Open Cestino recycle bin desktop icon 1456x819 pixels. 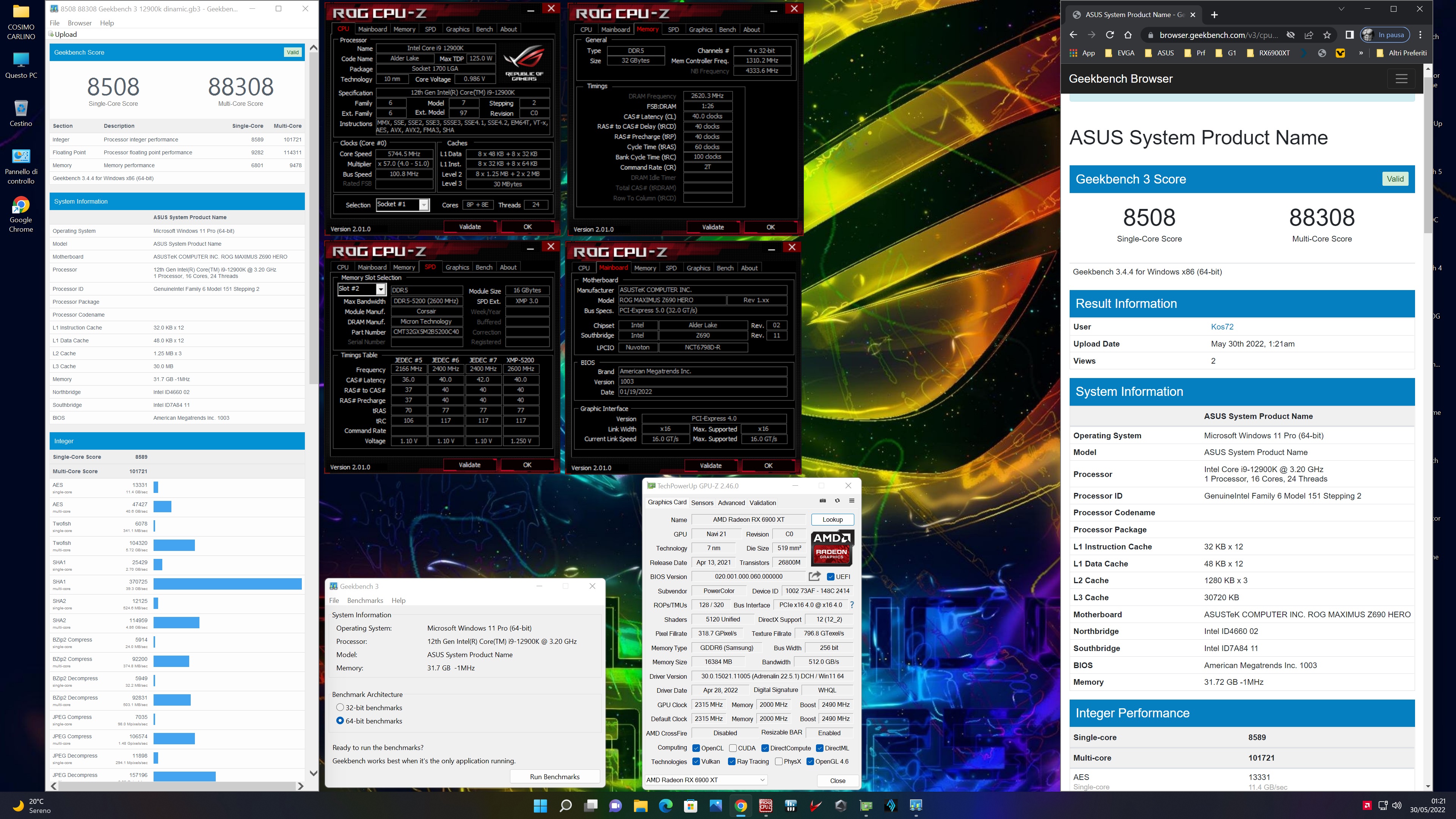21,113
